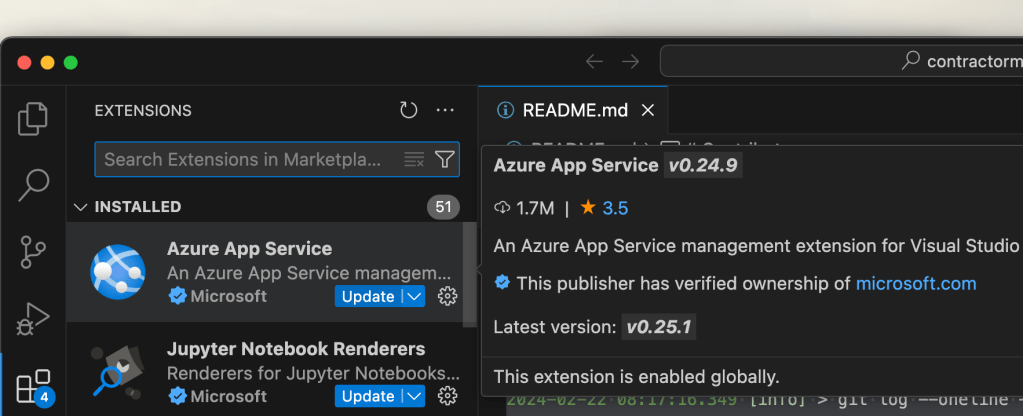1023x416 pixels.
Task: Click 'This extension is enabled globally.' text
Action: click(x=636, y=377)
